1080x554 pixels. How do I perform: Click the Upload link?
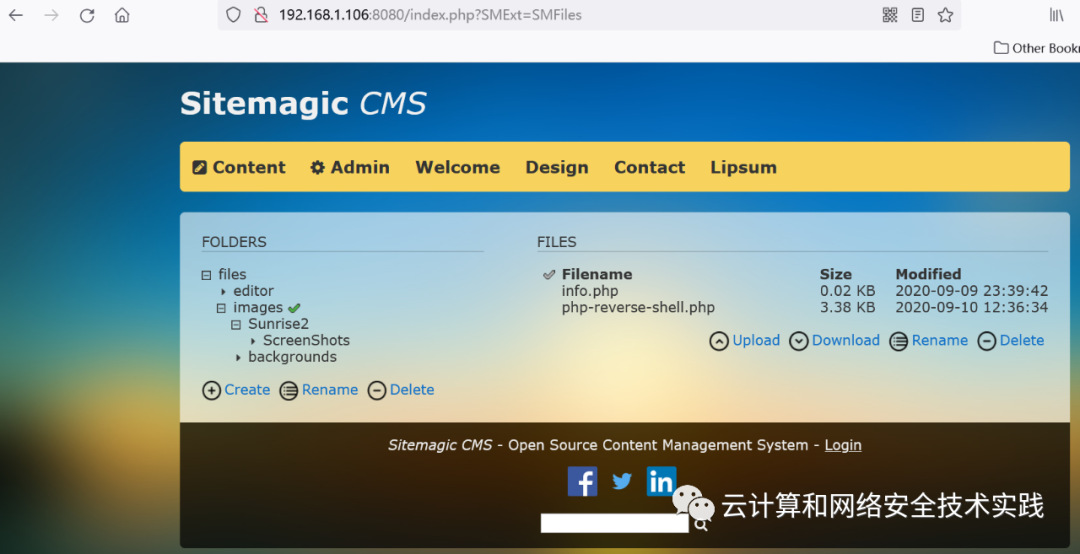(756, 340)
